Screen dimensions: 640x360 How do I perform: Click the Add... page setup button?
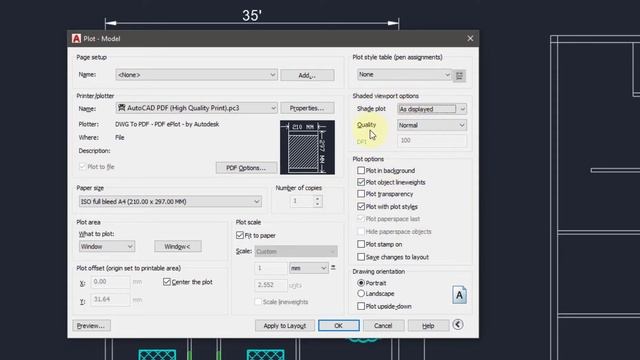pos(307,75)
